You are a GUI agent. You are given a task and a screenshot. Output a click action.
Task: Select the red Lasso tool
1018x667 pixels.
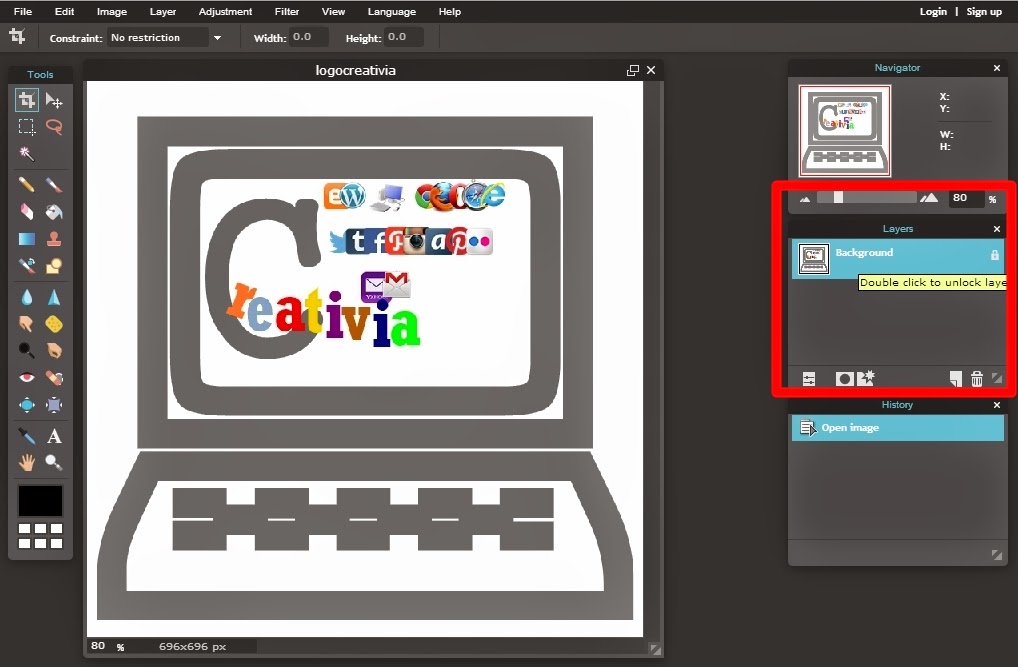54,127
